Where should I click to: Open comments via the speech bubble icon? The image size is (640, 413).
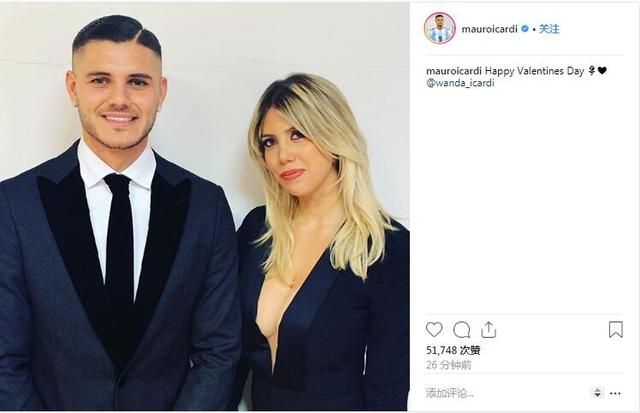[462, 330]
